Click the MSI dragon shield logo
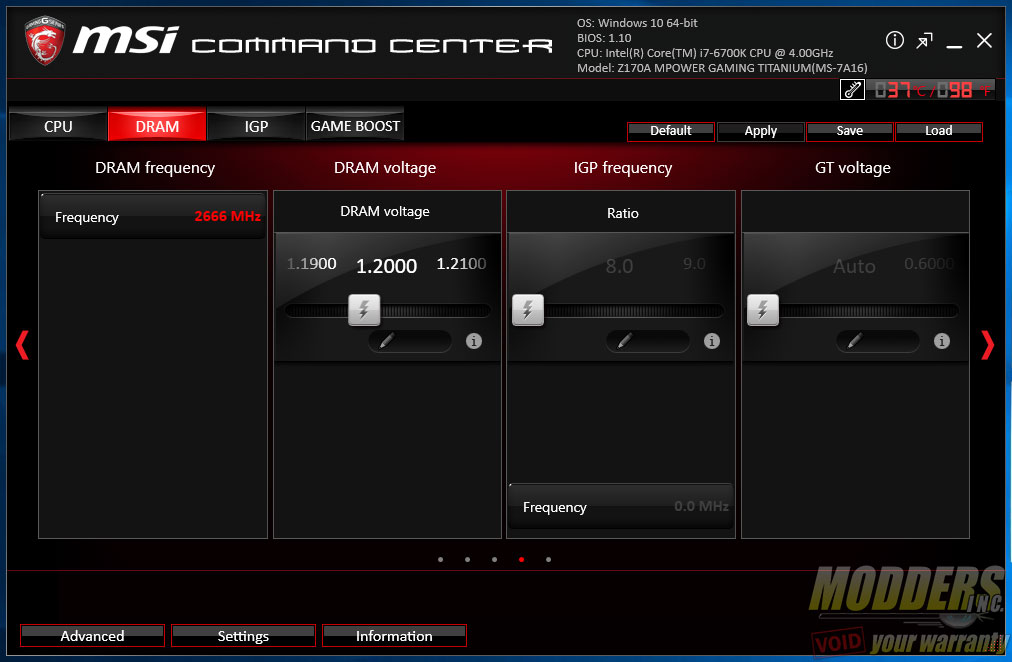Image resolution: width=1012 pixels, height=662 pixels. coord(44,40)
